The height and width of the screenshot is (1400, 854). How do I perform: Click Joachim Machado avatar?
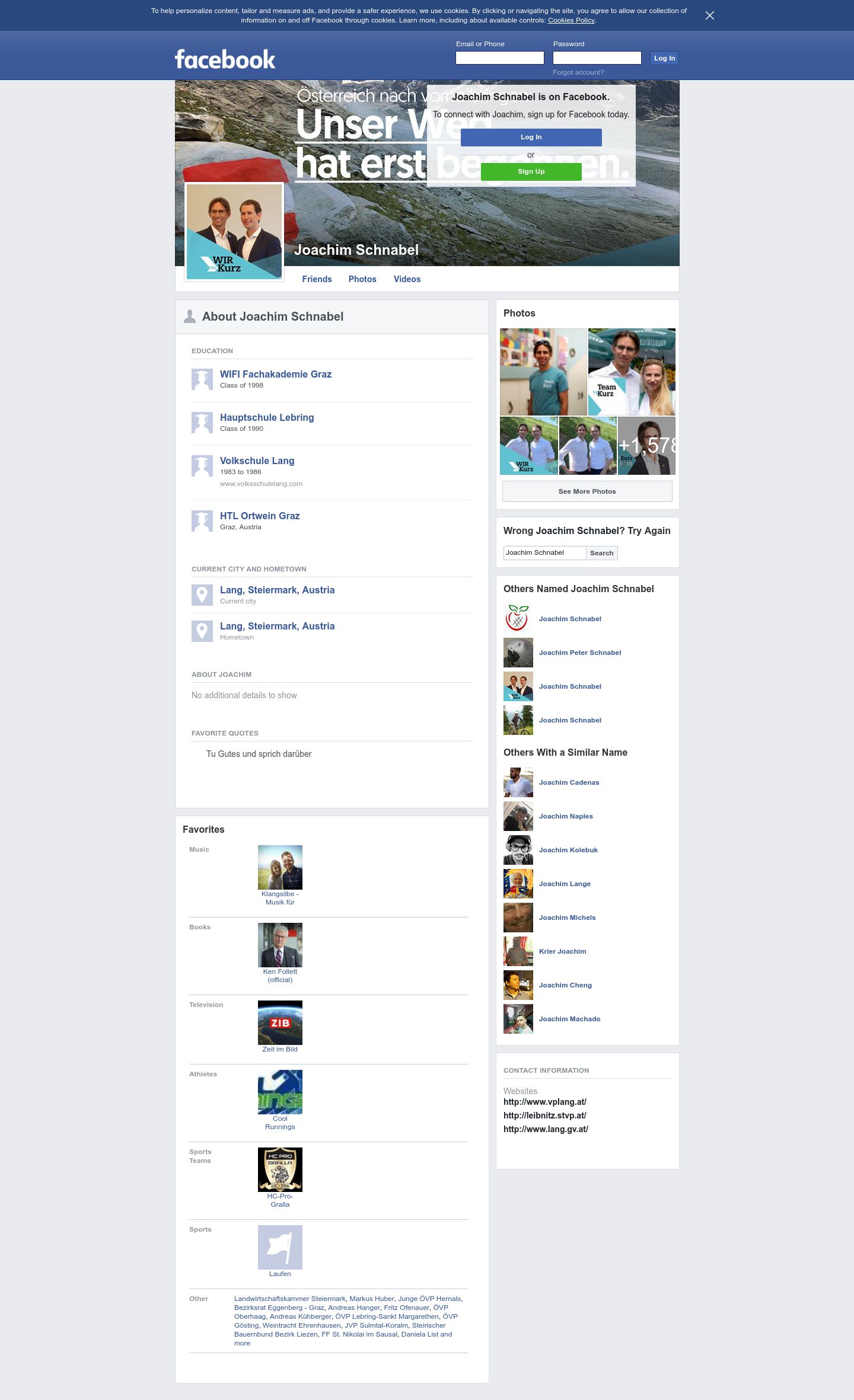[x=518, y=1019]
